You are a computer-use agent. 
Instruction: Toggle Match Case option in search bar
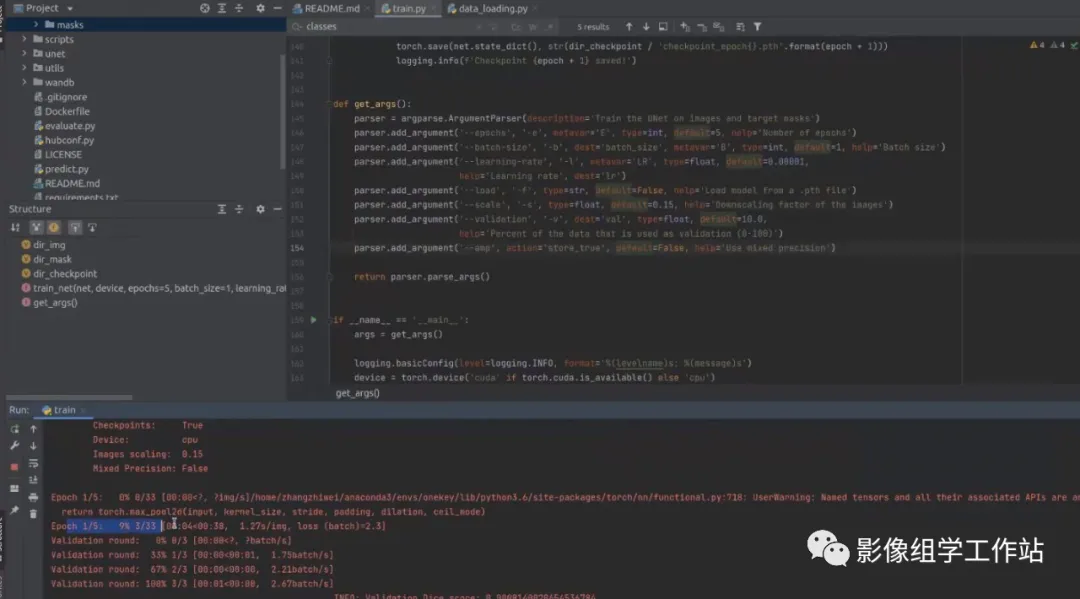tap(515, 27)
